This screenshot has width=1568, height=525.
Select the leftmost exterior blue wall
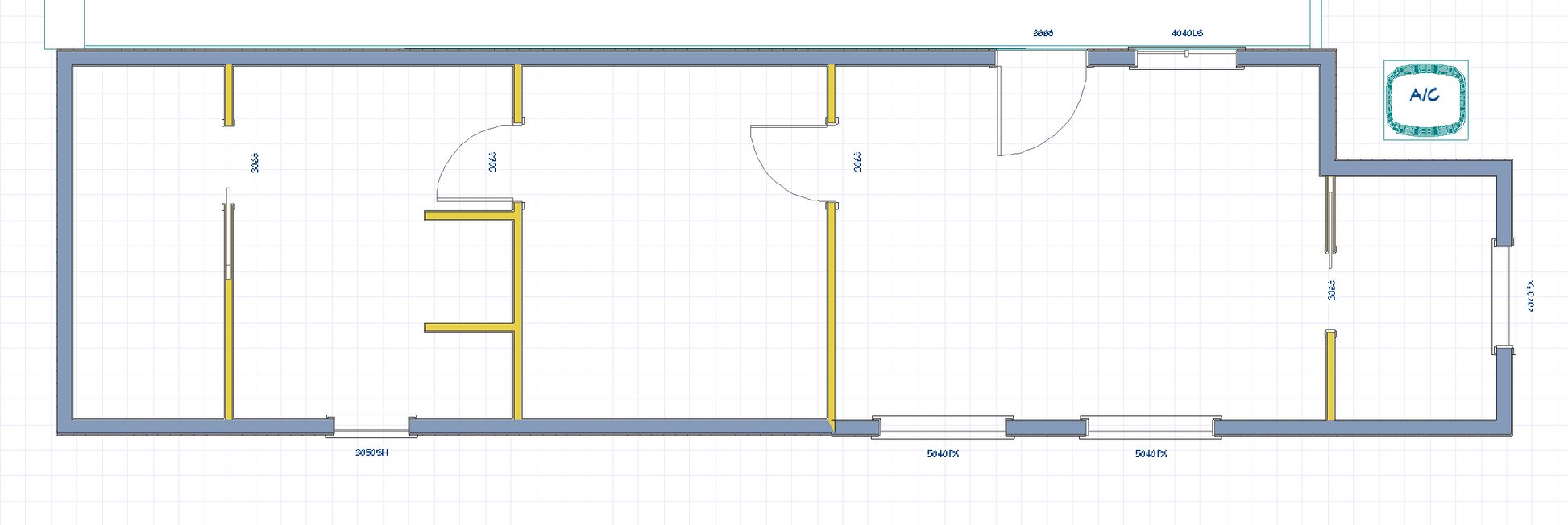point(64,242)
